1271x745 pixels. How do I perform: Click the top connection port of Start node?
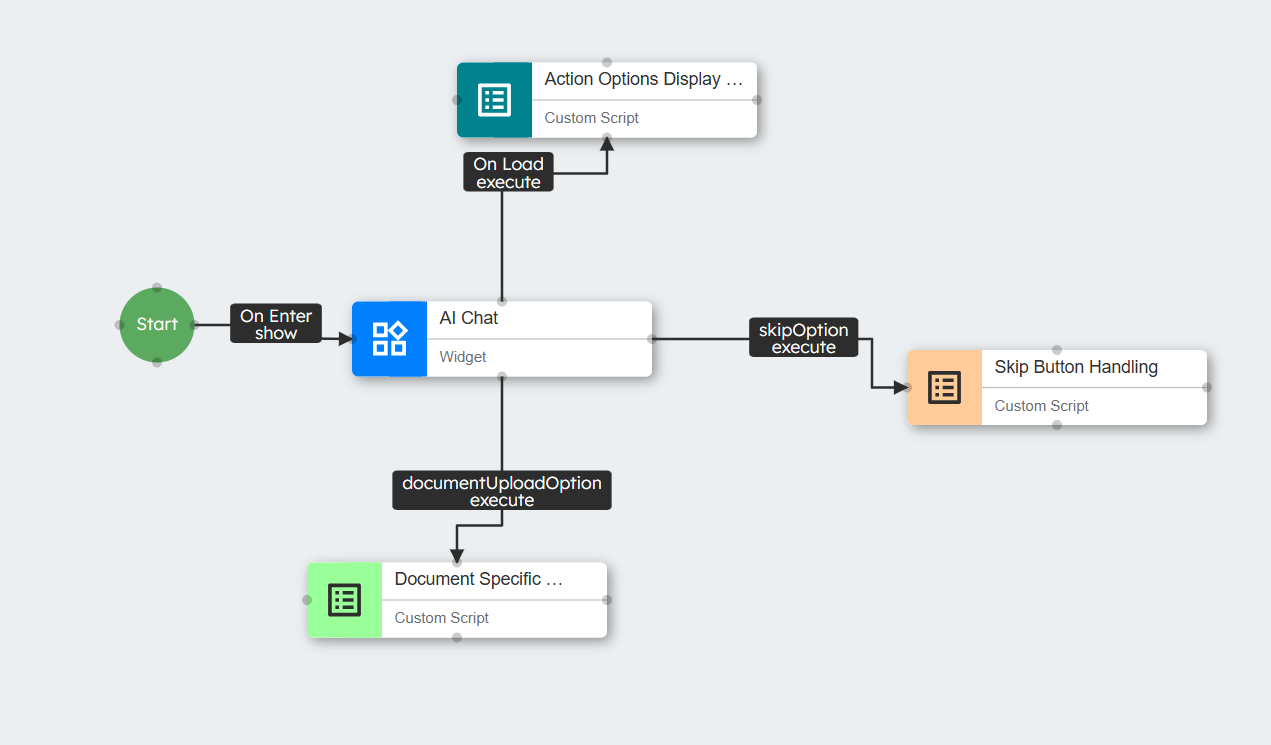tap(157, 287)
